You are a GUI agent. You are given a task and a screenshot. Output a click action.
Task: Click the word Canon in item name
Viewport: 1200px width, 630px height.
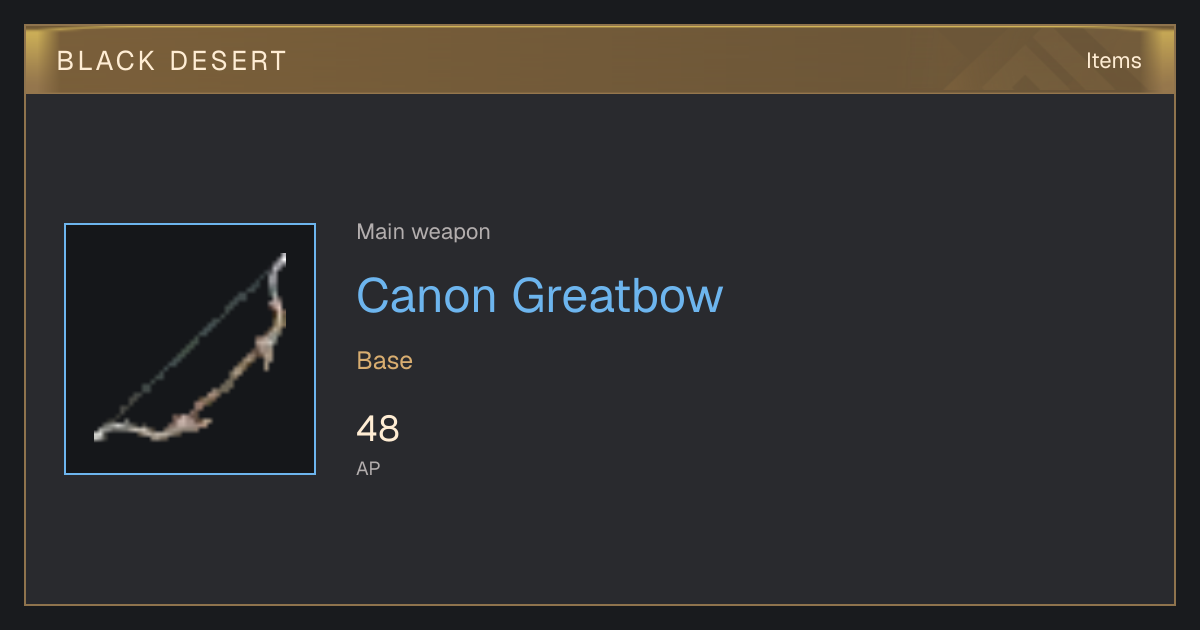click(x=426, y=296)
